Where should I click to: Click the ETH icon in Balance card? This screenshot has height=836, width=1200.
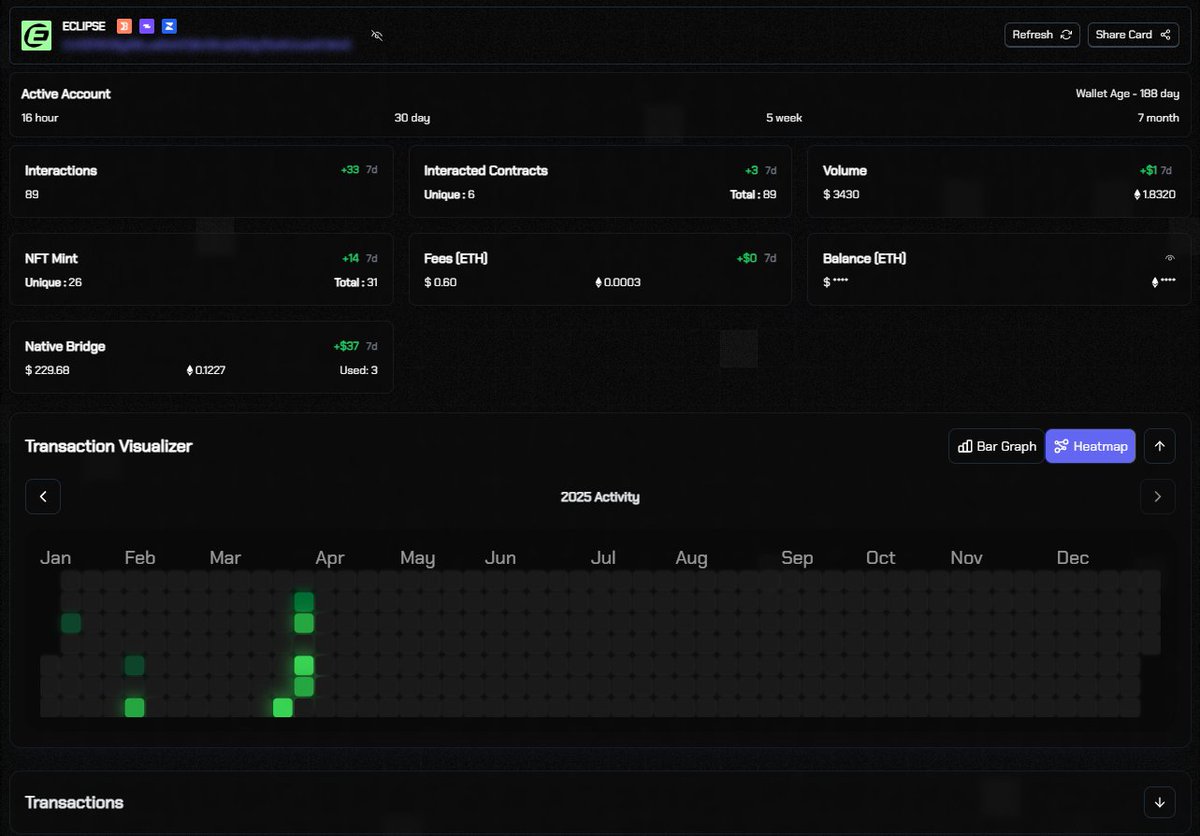tap(1155, 282)
